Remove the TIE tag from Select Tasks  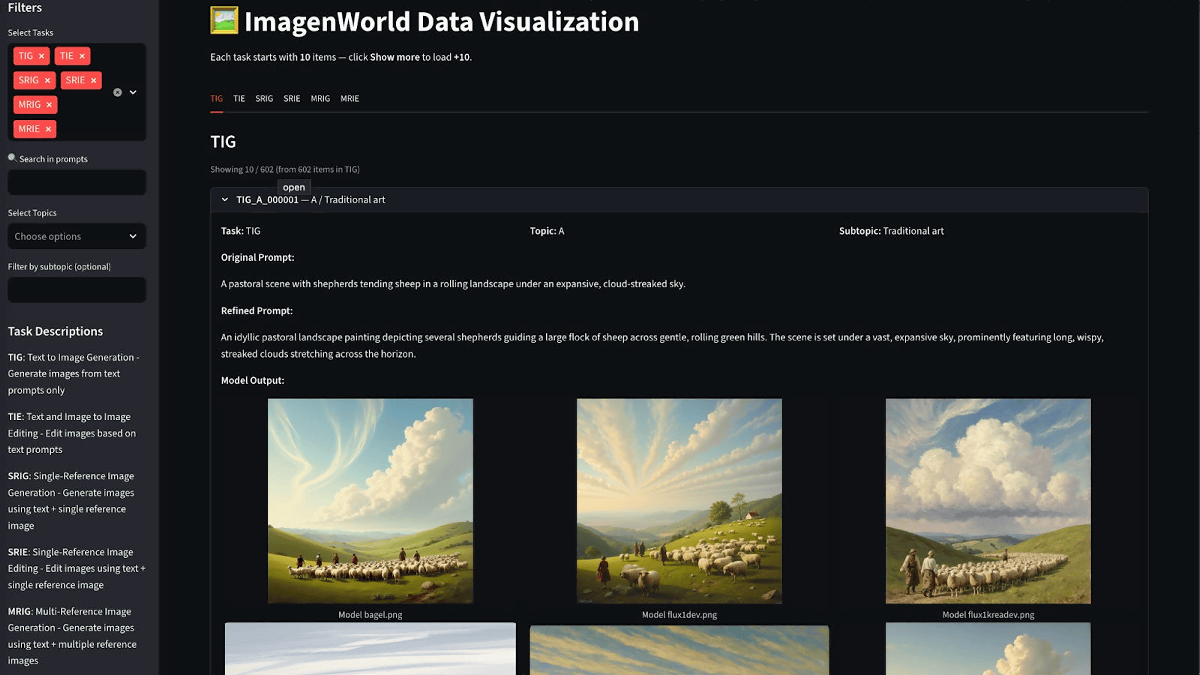[x=83, y=56]
